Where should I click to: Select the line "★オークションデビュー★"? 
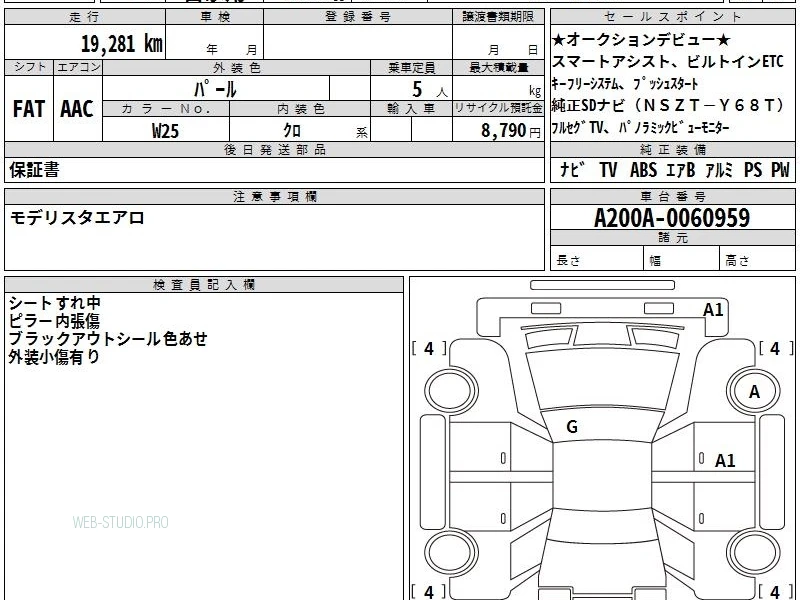coord(641,39)
